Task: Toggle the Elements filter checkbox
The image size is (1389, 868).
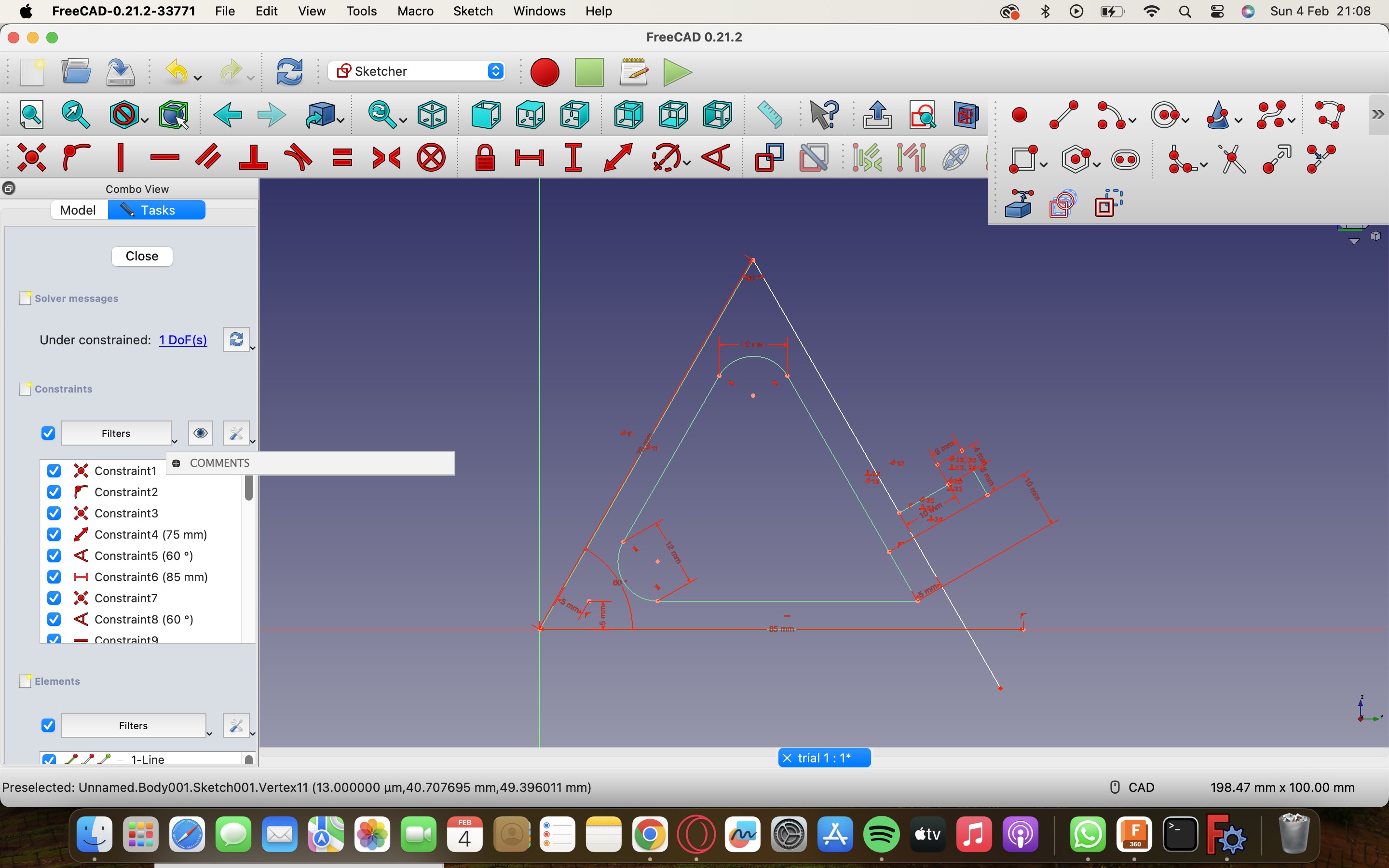Action: 48,725
